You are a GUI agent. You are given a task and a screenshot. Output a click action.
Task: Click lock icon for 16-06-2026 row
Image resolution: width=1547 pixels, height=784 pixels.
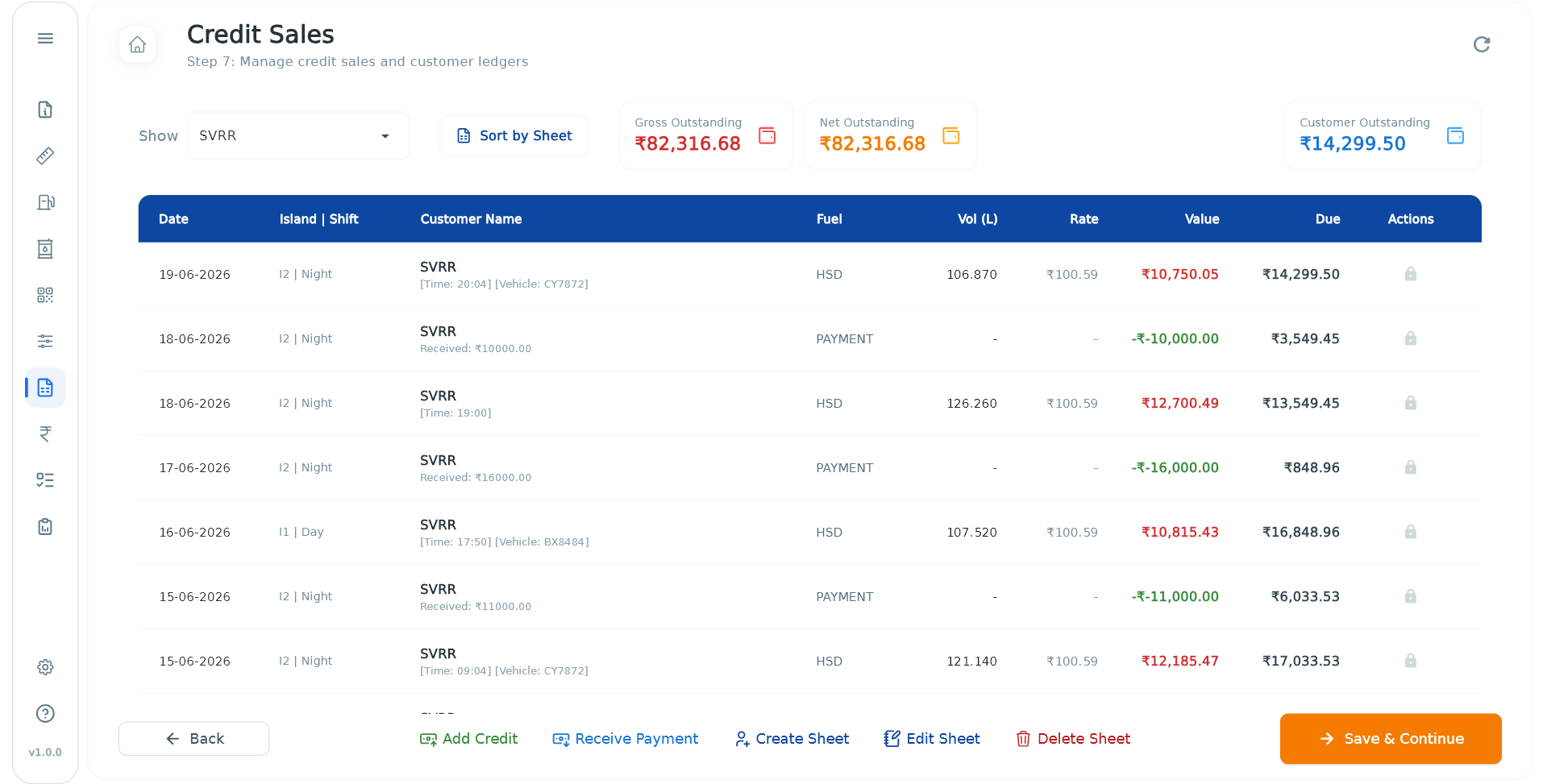tap(1410, 532)
